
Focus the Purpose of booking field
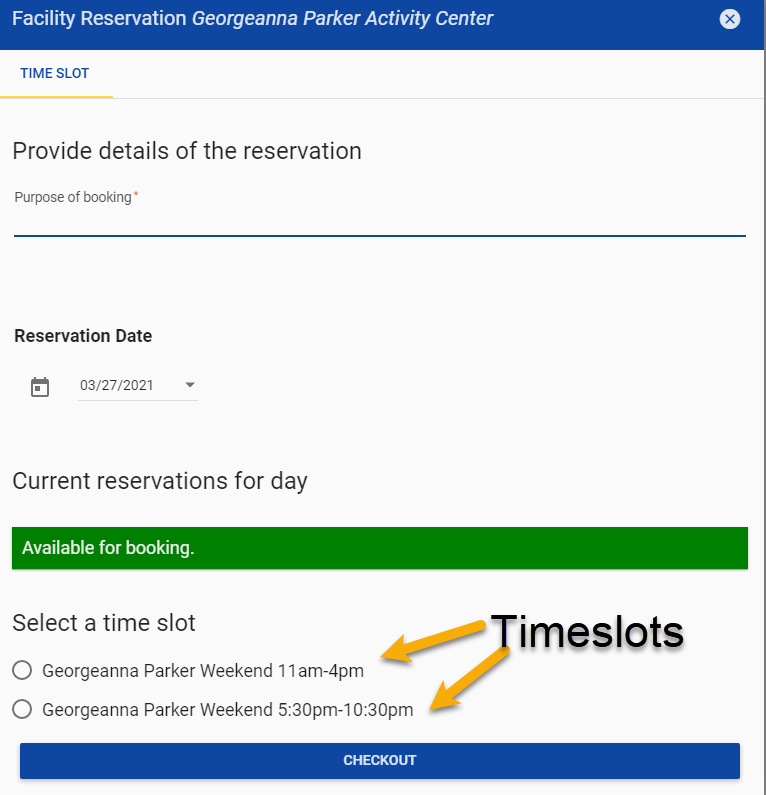380,220
